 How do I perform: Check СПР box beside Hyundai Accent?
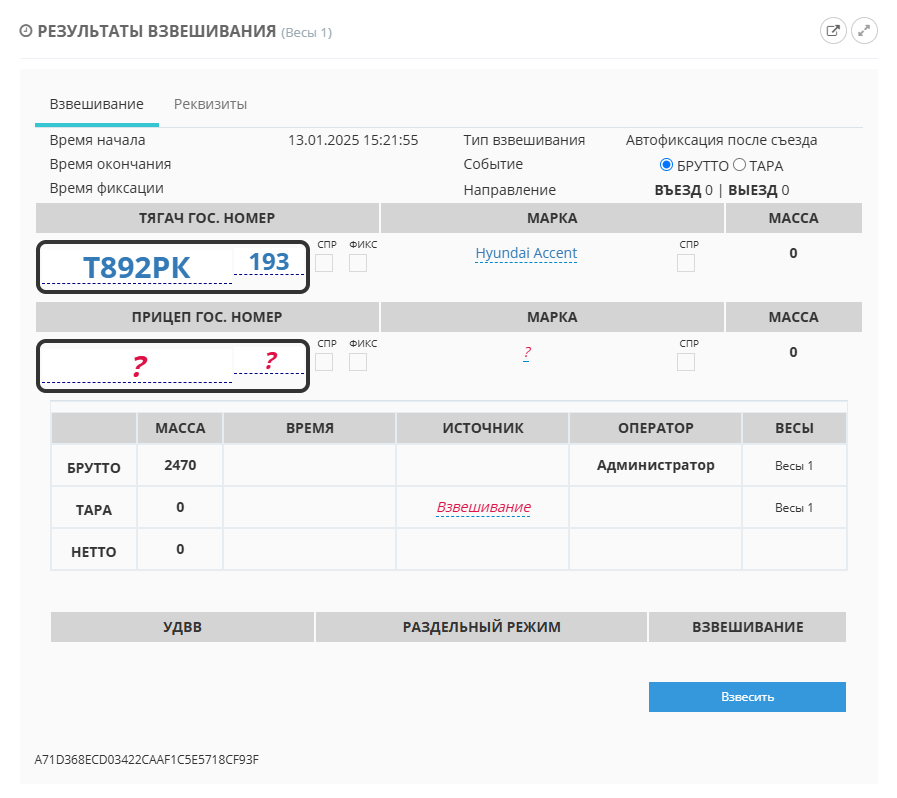click(686, 263)
